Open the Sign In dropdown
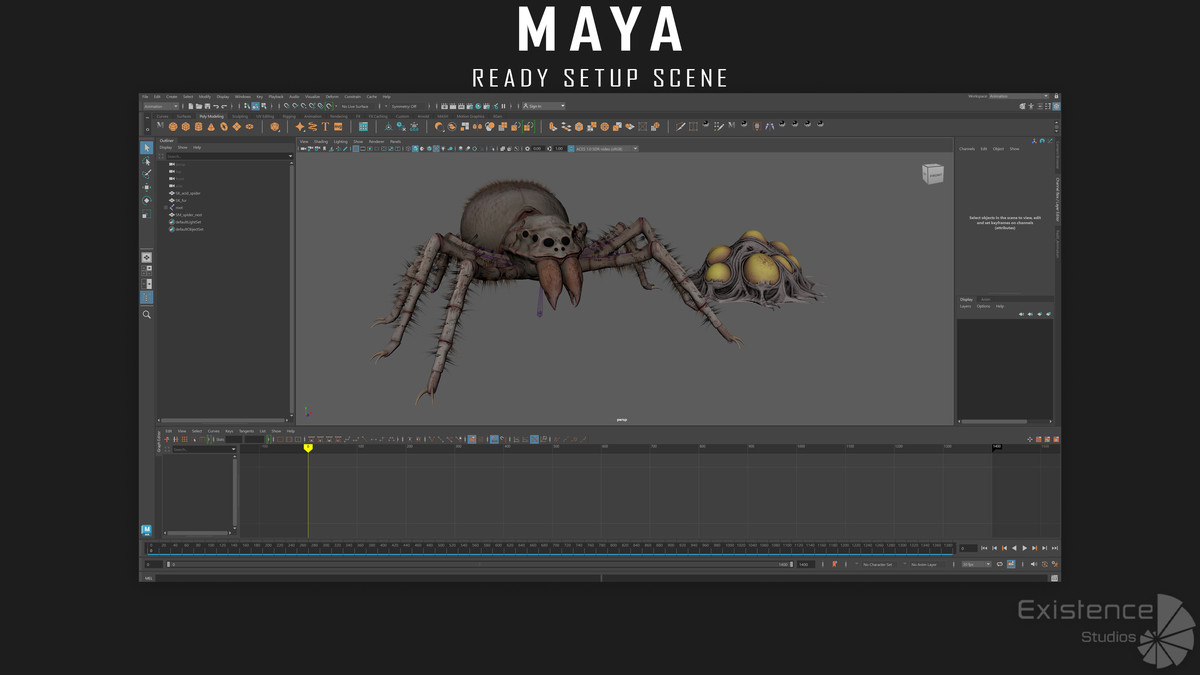This screenshot has width=1200, height=675. click(544, 106)
